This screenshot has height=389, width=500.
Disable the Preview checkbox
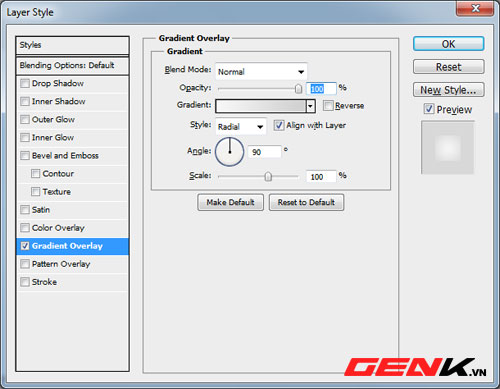[x=429, y=109]
